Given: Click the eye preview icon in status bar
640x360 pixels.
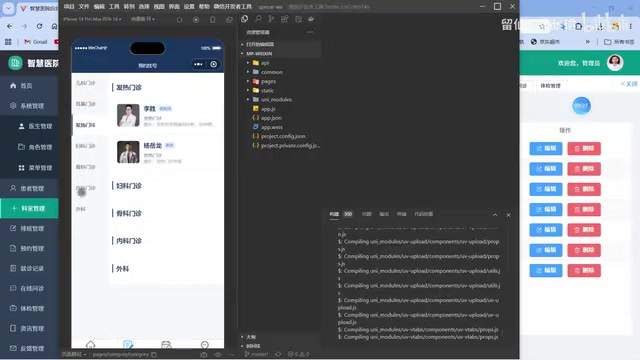Looking at the screenshot, I should (x=218, y=354).
